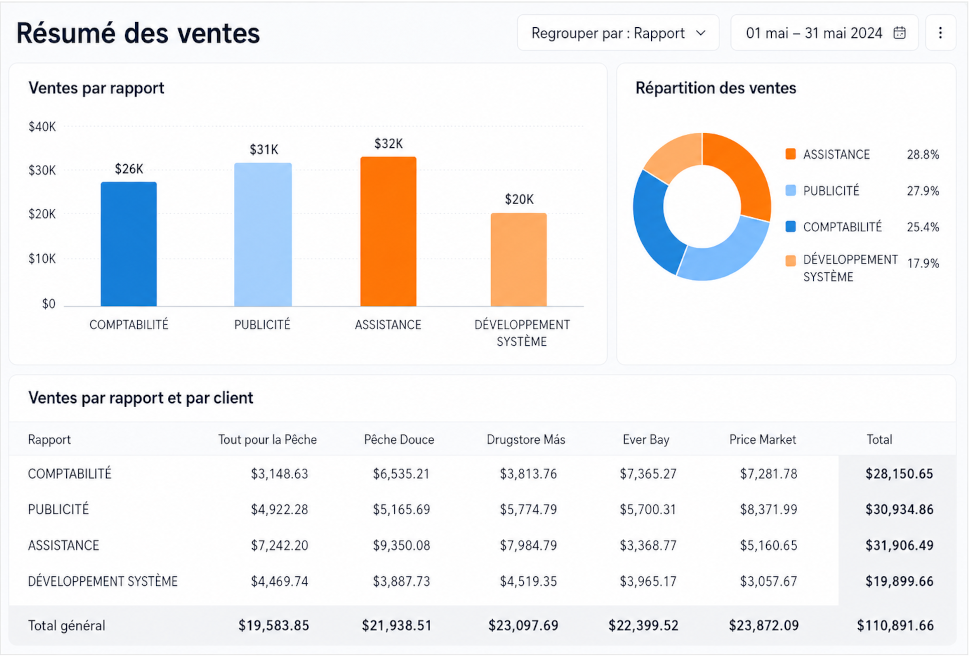The width and height of the screenshot is (970, 658).
Task: Click the $31,906.49 total cell
Action: click(x=899, y=545)
